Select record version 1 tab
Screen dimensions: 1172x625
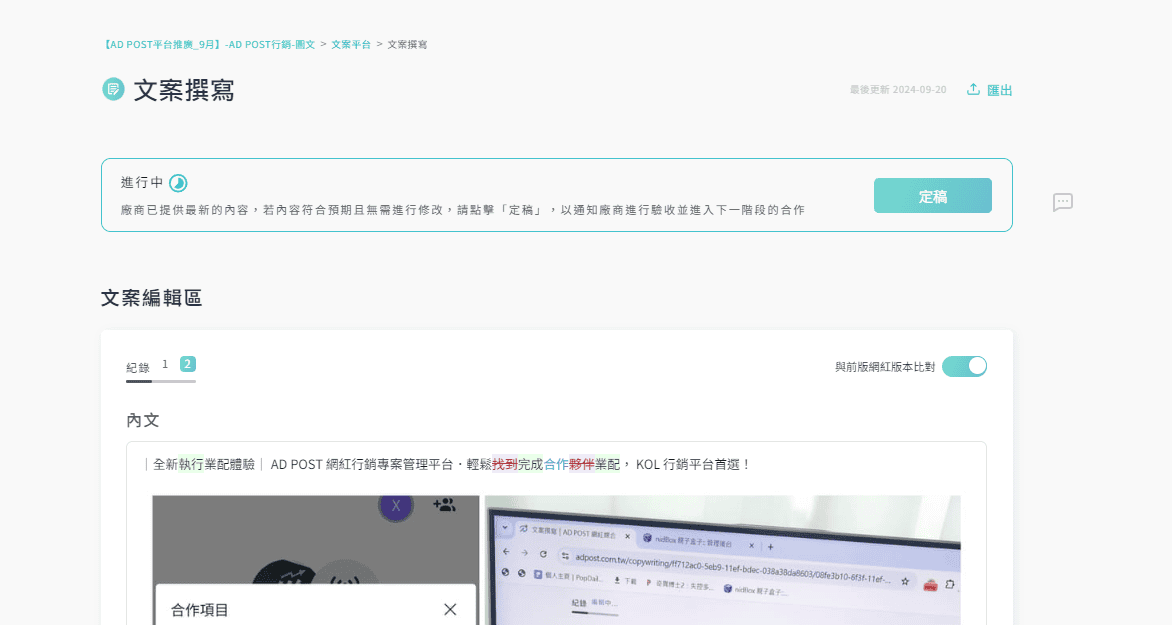[165, 364]
